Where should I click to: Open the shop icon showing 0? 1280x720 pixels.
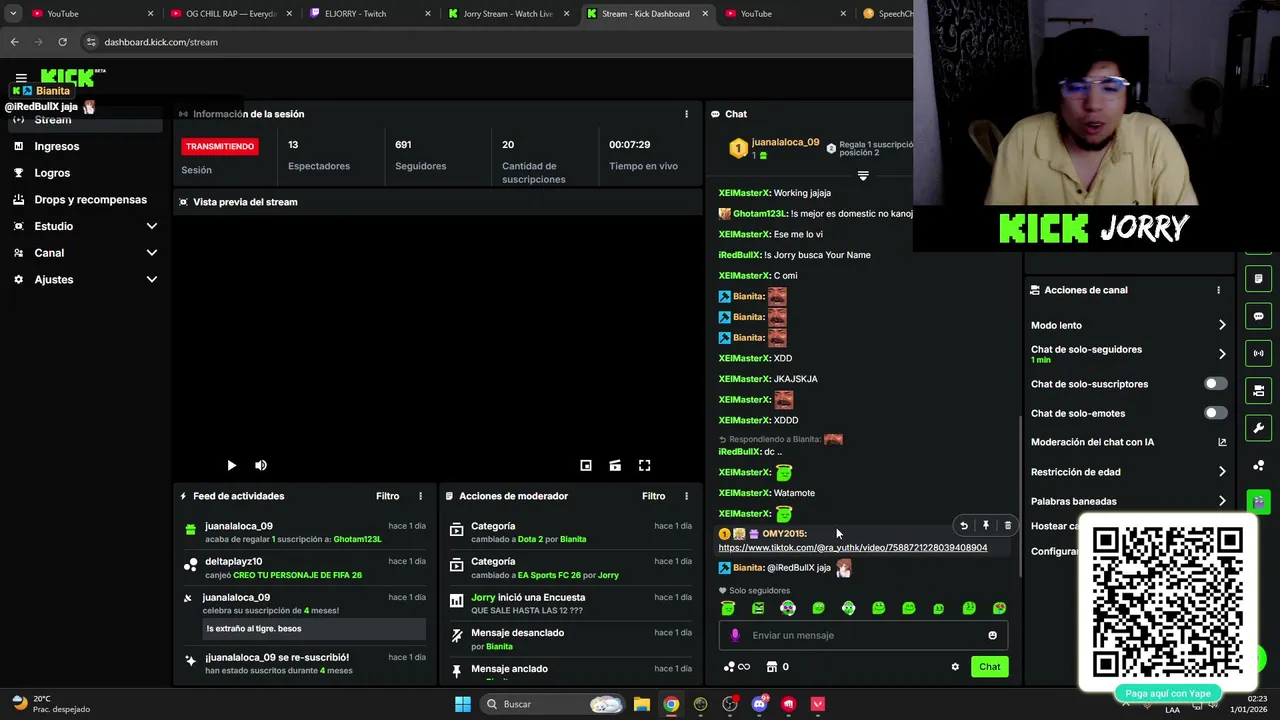coord(777,667)
